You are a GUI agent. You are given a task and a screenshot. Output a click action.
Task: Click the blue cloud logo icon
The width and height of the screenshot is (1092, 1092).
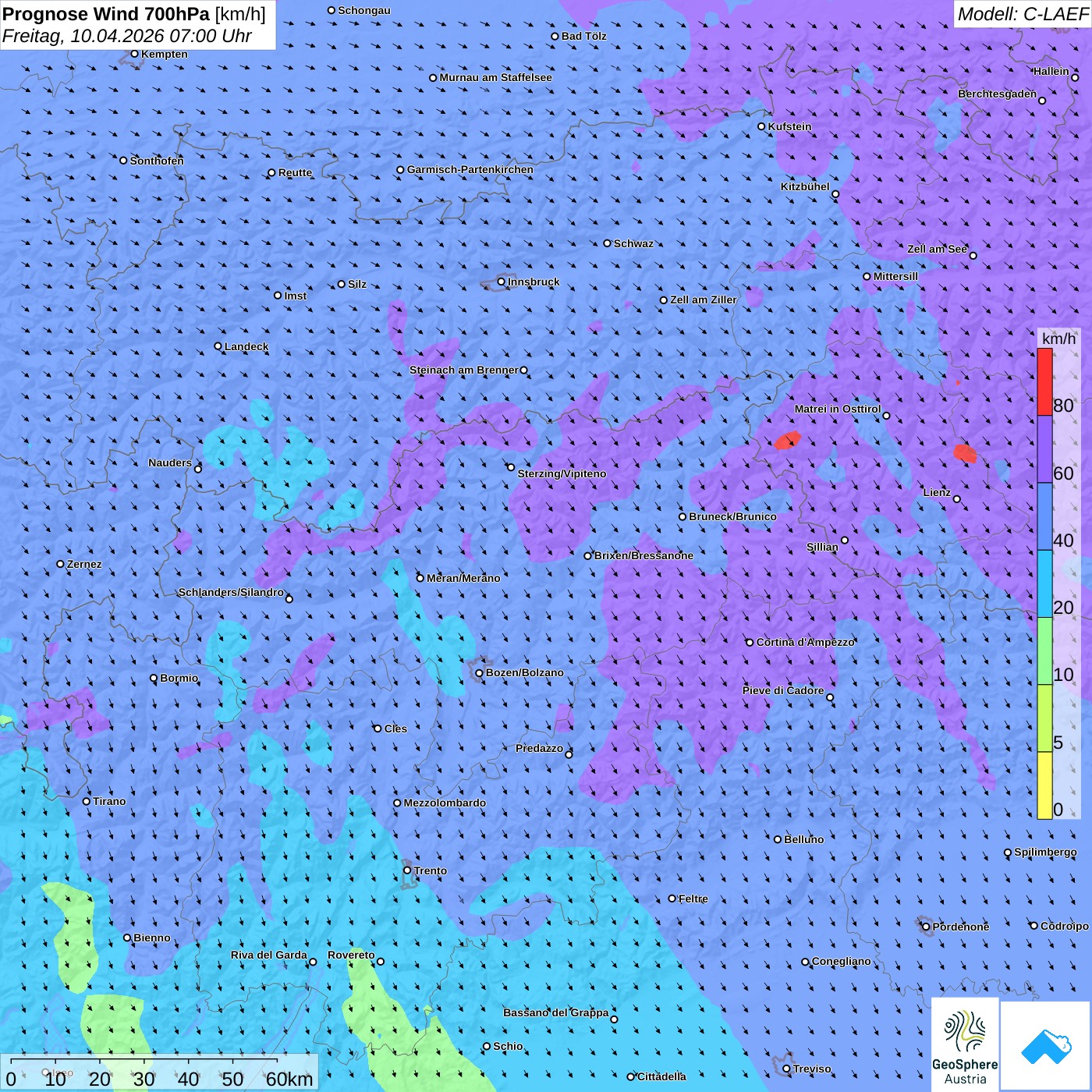(1046, 1047)
